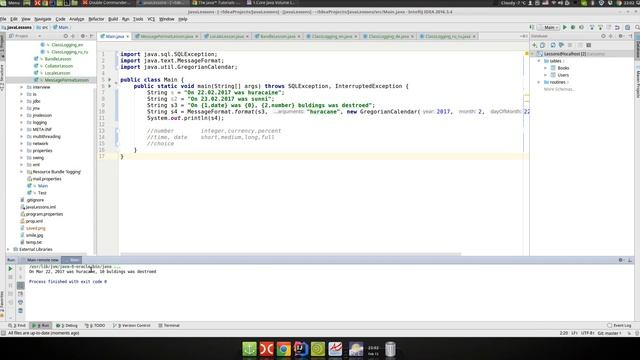Screen dimensions: 640x360
Task: Select CollatorLesson class in project tree
Action: [x=59, y=66]
